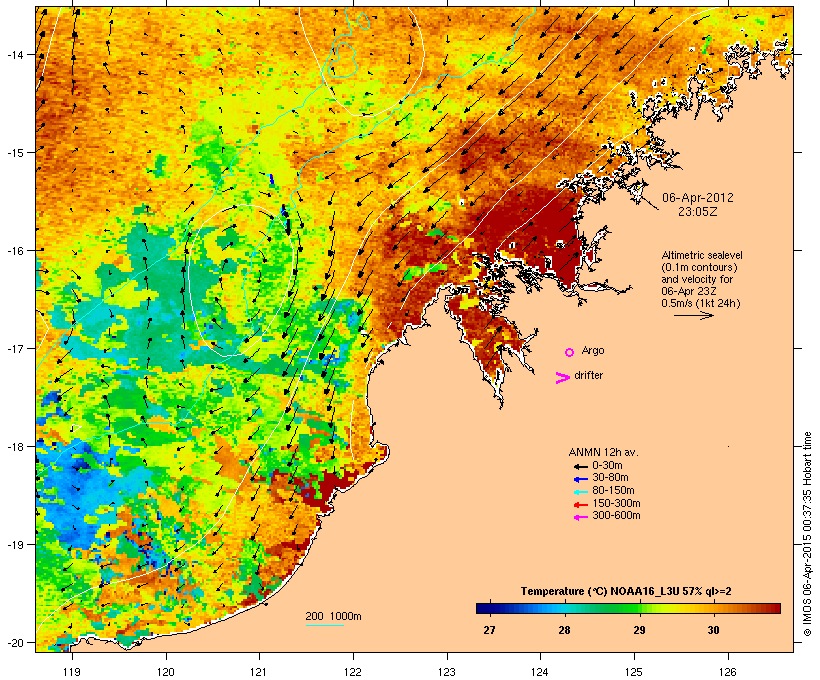Click the latitude label -17
The width and height of the screenshot is (820, 680).
point(14,348)
